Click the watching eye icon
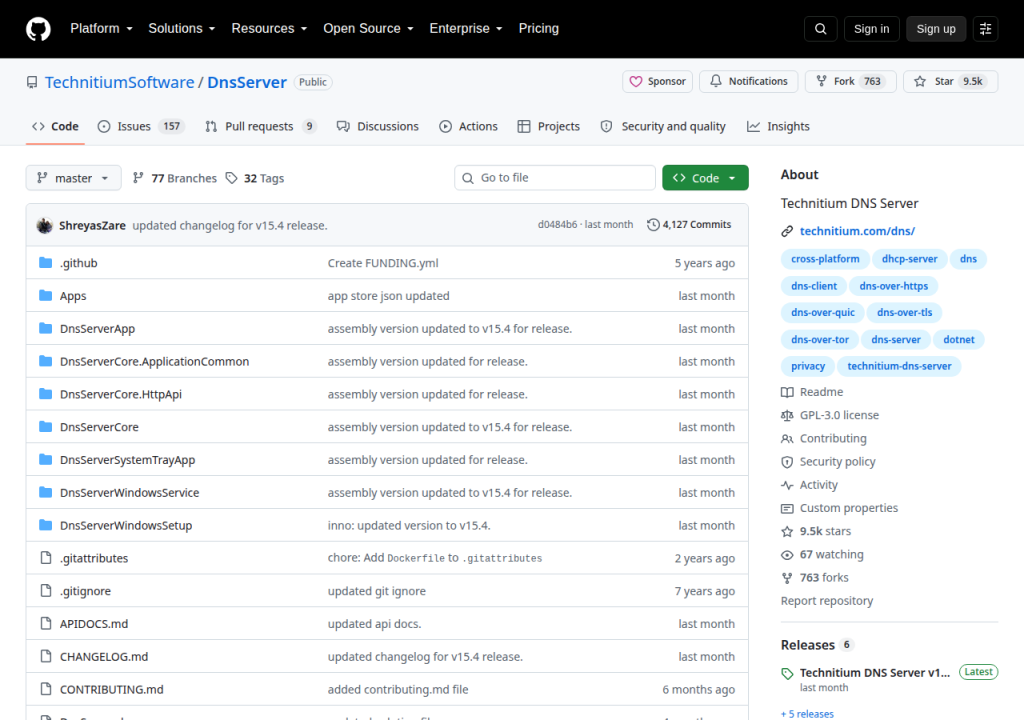1024x720 pixels. pyautogui.click(x=787, y=555)
